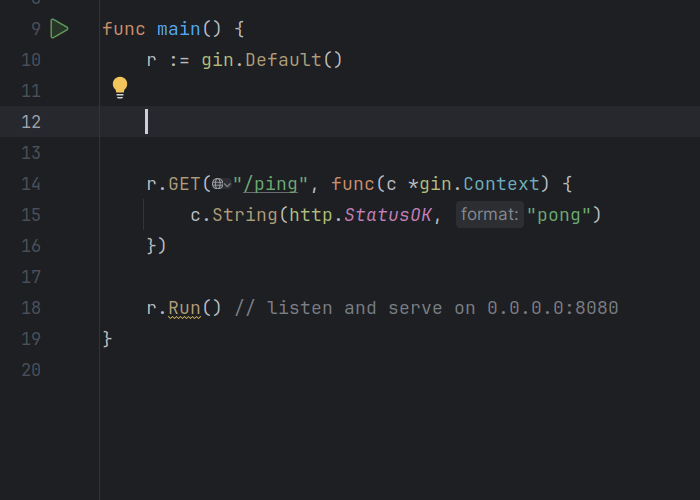Click the "pong" string literal
The height and width of the screenshot is (500, 700).
[558, 215]
